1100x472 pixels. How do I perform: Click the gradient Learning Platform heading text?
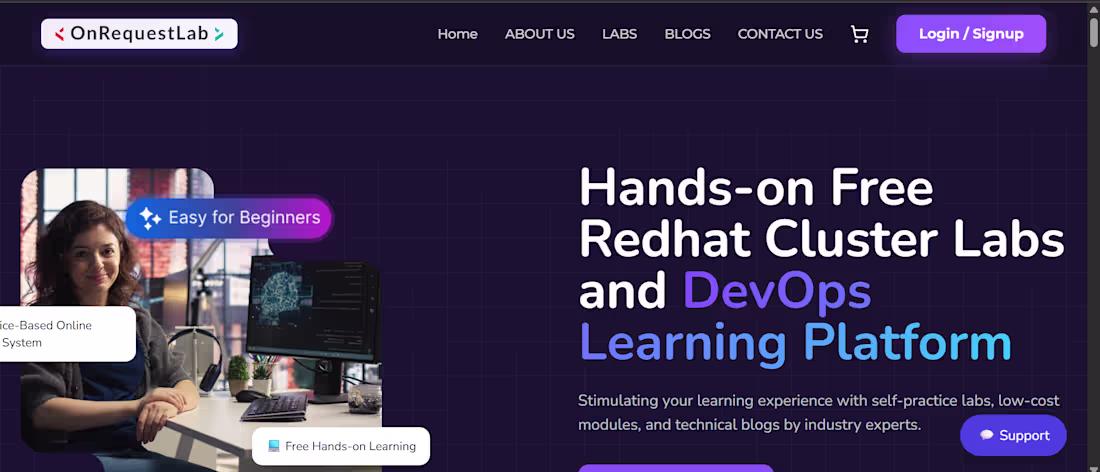click(x=795, y=342)
